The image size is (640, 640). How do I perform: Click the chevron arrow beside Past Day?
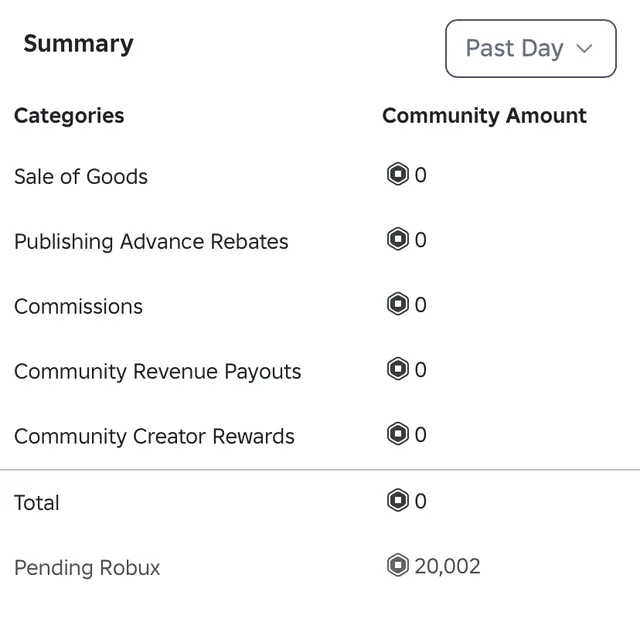point(584,49)
